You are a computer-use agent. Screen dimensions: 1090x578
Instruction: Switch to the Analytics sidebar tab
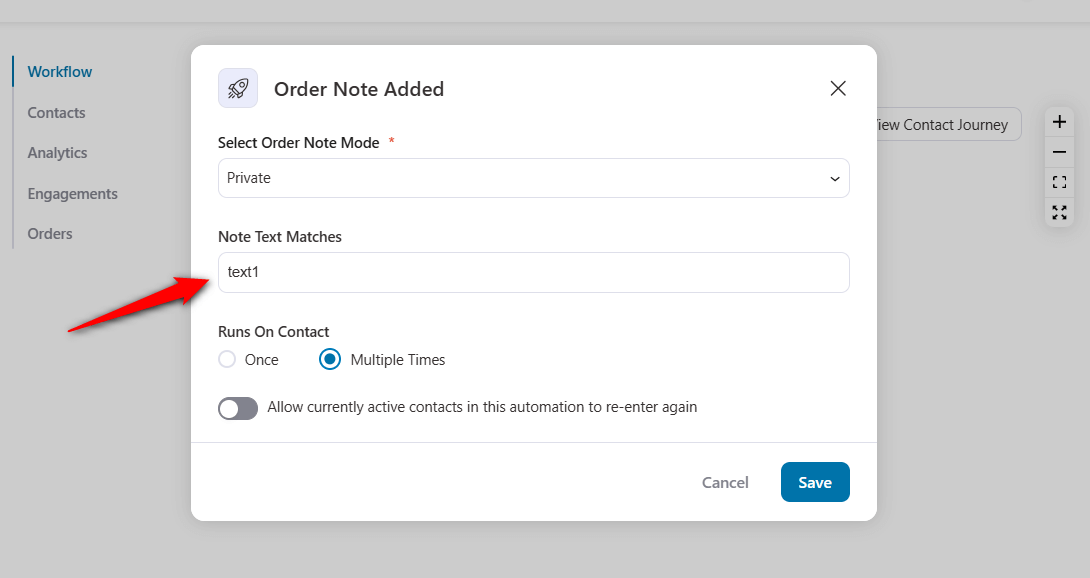tap(57, 153)
